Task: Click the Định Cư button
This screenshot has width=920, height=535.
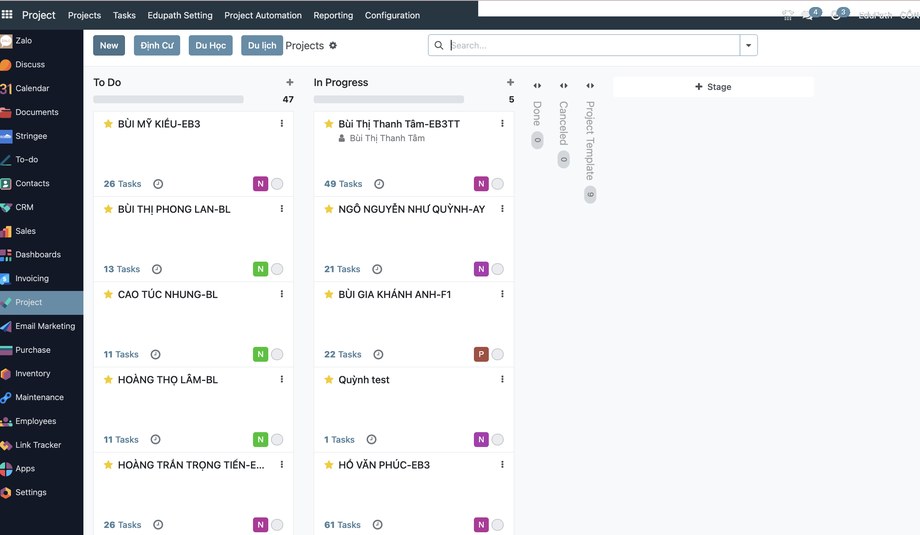Action: click(x=157, y=45)
